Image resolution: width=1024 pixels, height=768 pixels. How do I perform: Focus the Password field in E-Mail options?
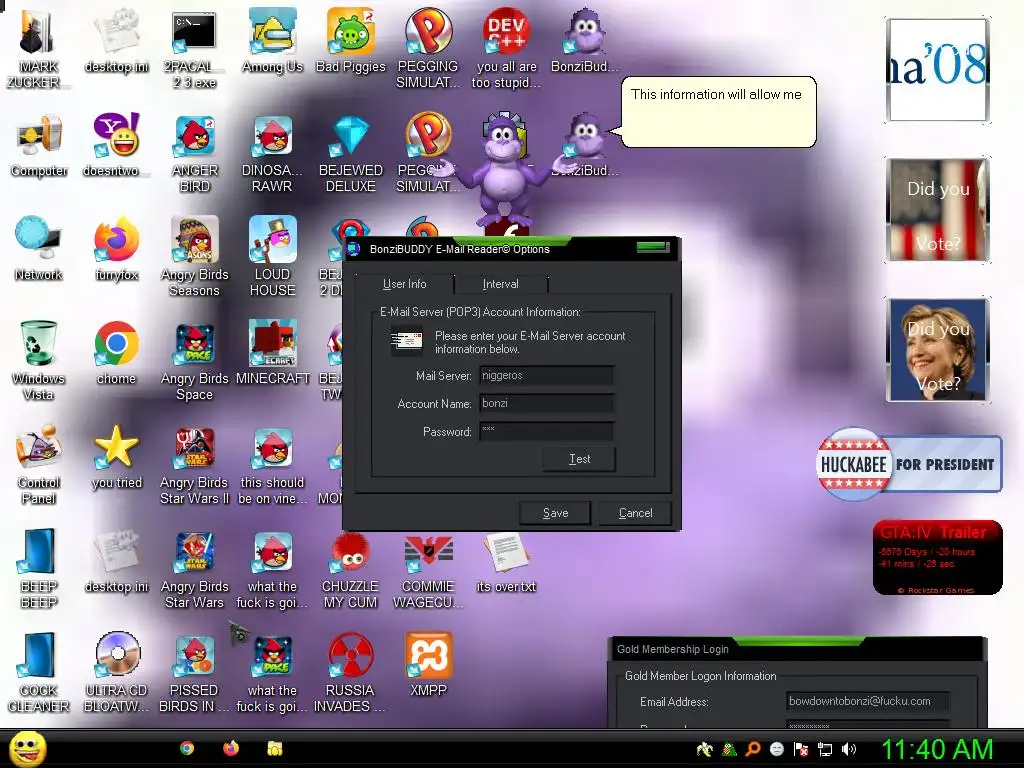(547, 431)
